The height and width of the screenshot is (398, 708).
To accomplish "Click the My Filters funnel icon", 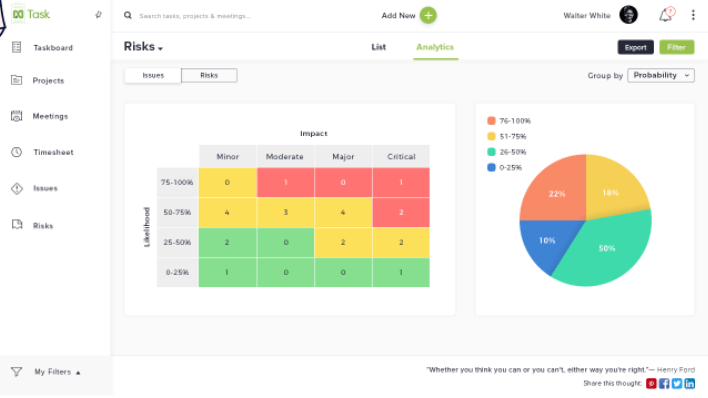I will (16, 372).
